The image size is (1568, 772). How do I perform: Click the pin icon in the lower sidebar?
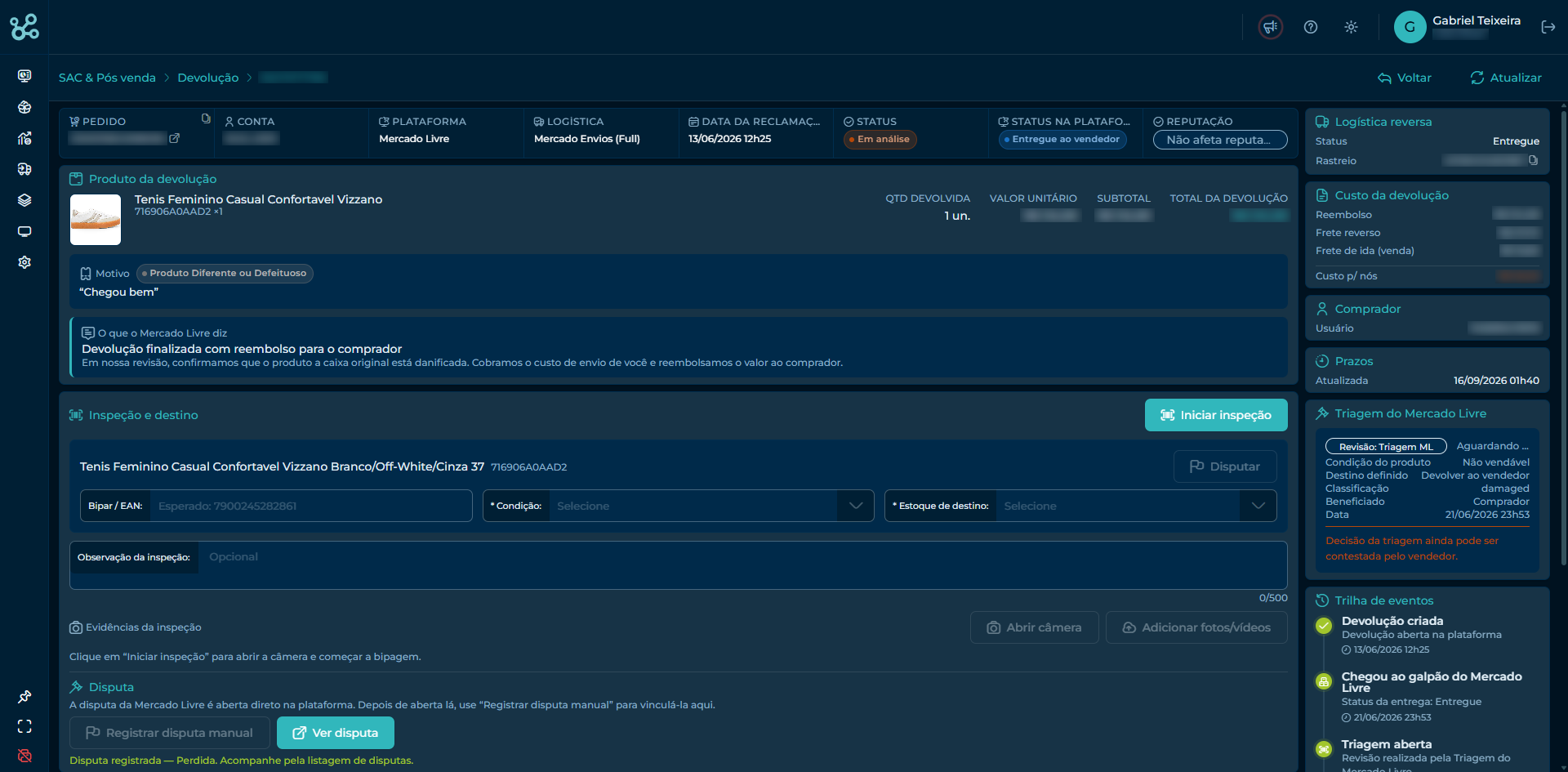(24, 697)
